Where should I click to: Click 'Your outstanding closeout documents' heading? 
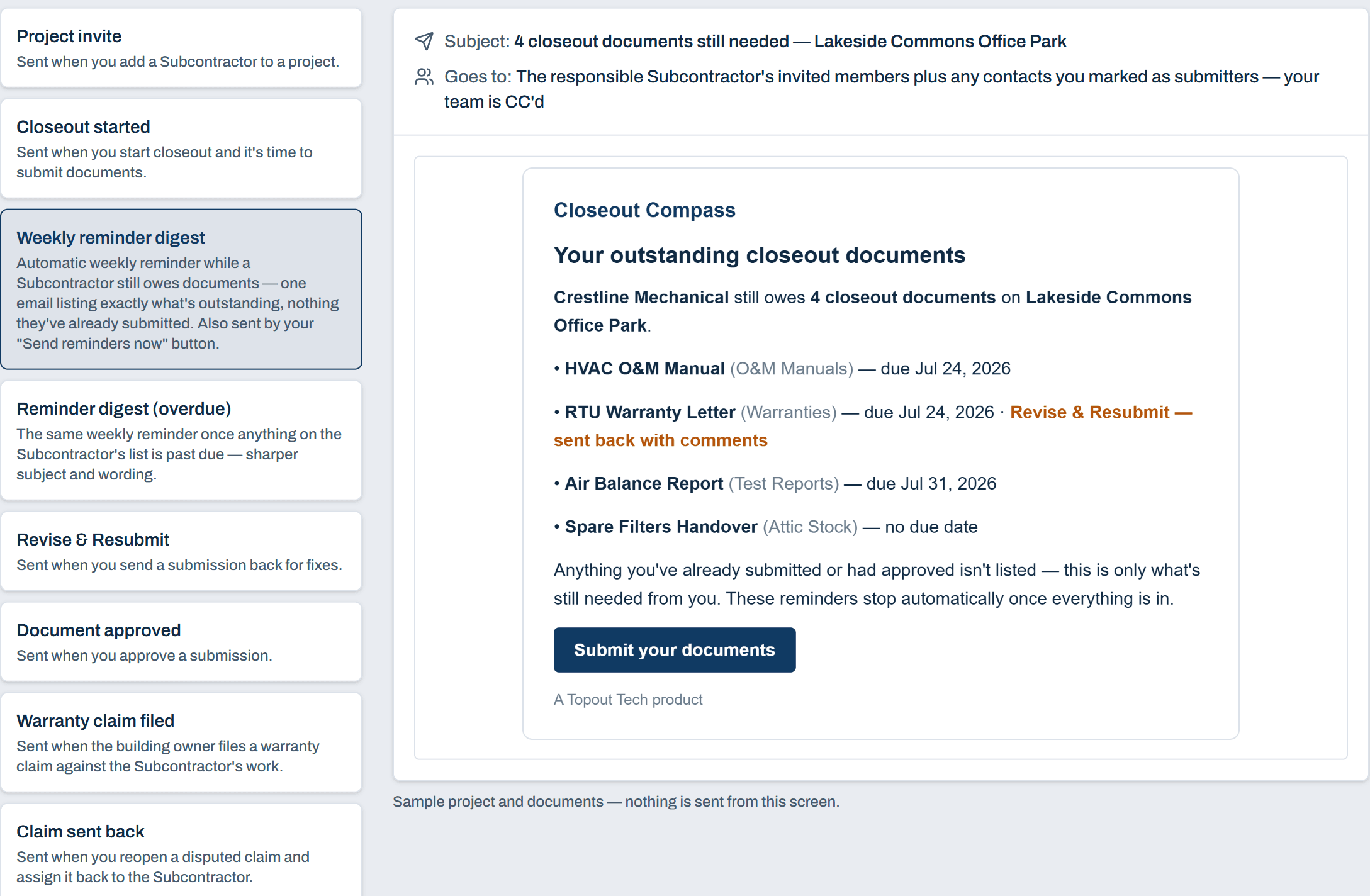coord(760,255)
